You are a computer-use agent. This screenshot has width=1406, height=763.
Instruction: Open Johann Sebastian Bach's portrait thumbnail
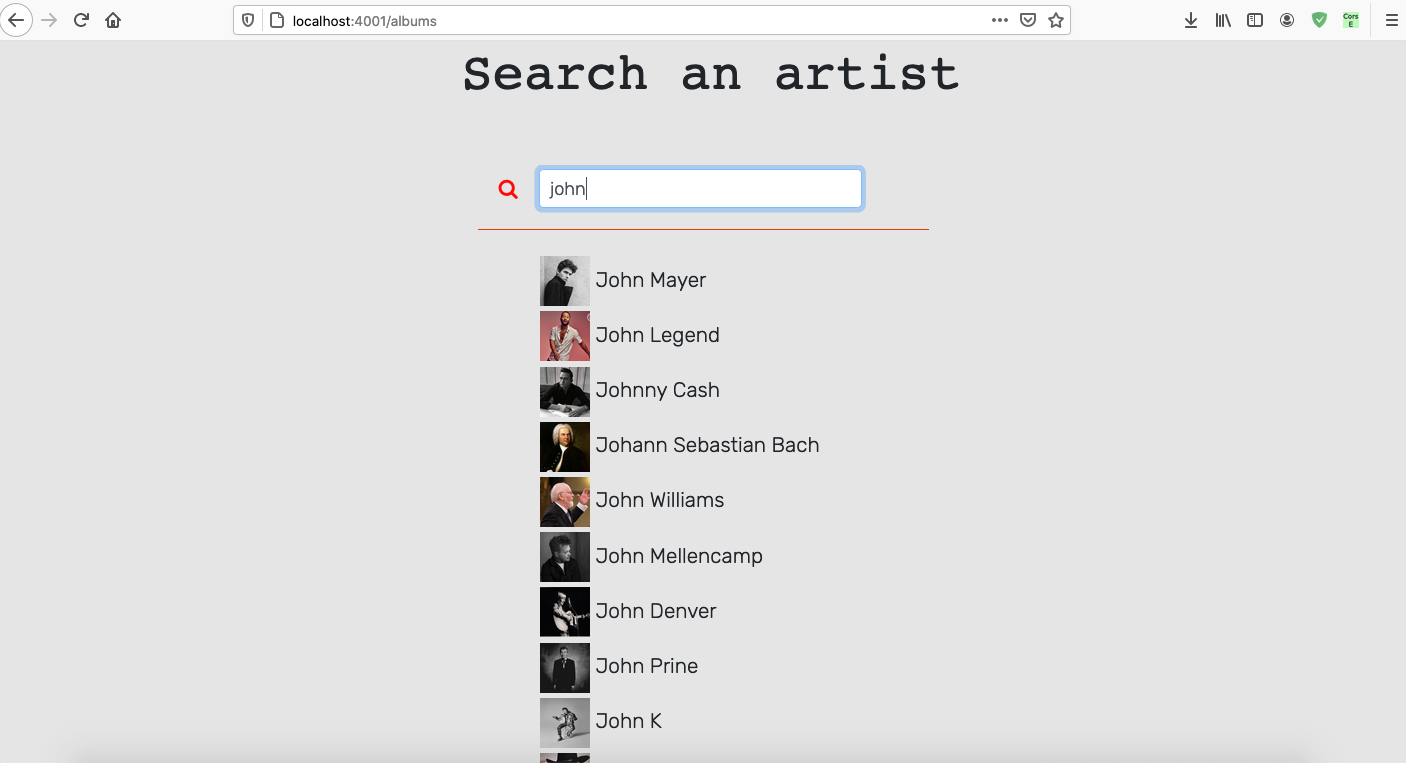point(565,447)
